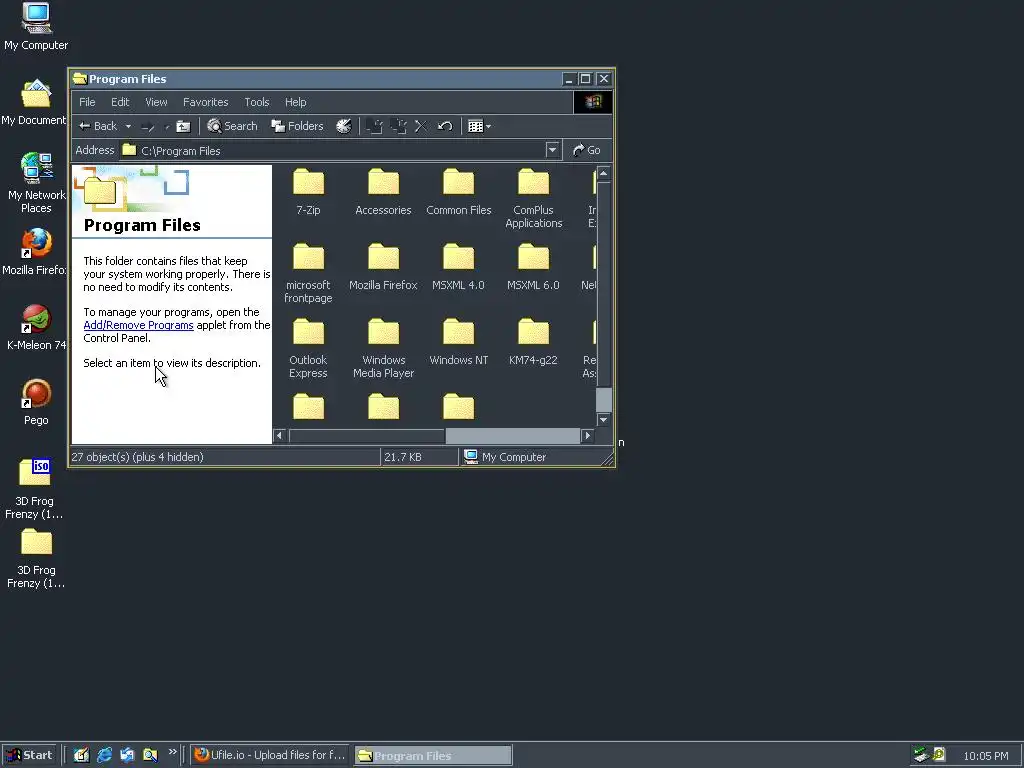The height and width of the screenshot is (768, 1024).
Task: Click the Windows logo throbber in Explorer
Action: [592, 102]
